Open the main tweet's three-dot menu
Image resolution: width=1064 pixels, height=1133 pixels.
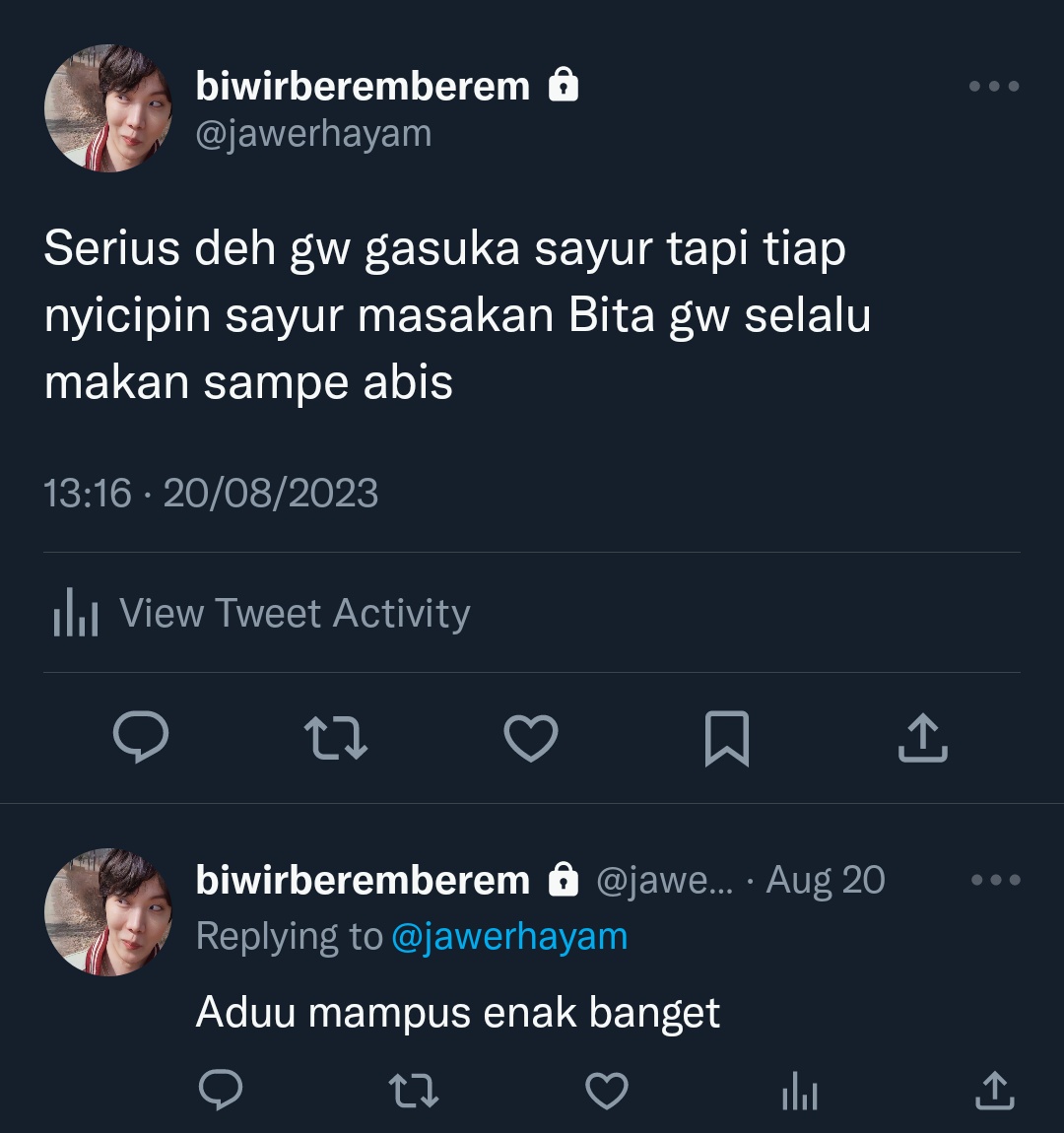pos(994,86)
